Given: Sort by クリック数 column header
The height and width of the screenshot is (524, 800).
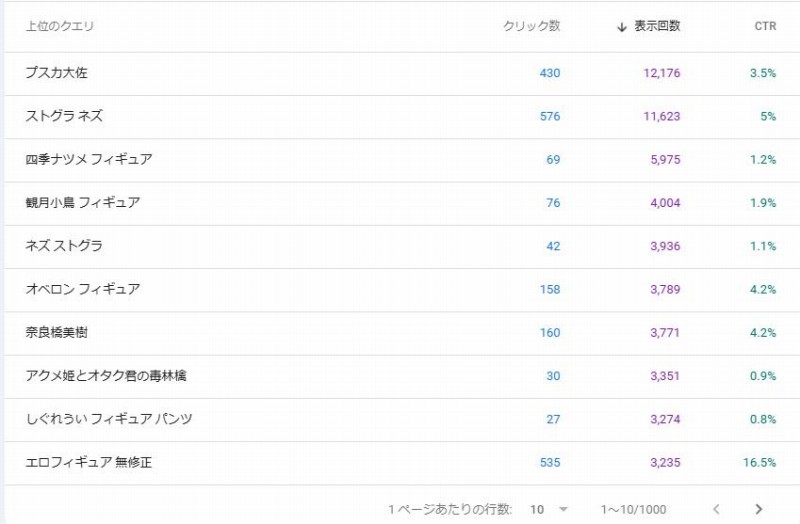Looking at the screenshot, I should coord(531,27).
